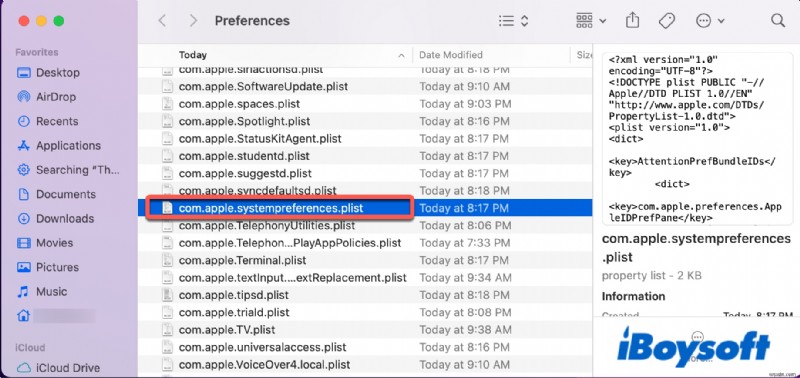The image size is (800, 378).
Task: Click the Tags toolbar icon
Action: click(666, 21)
